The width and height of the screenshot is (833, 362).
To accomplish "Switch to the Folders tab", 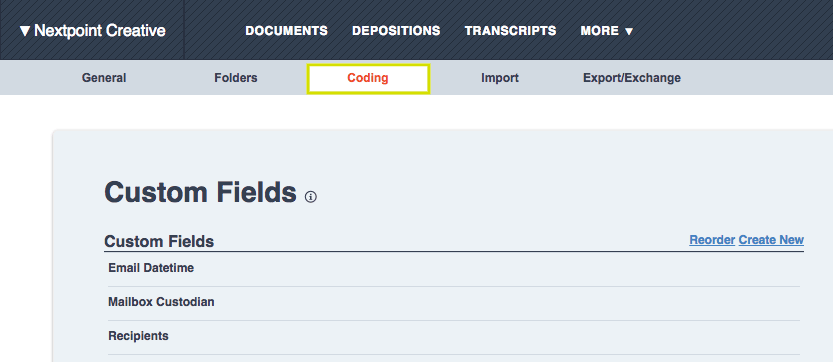I will [x=236, y=78].
